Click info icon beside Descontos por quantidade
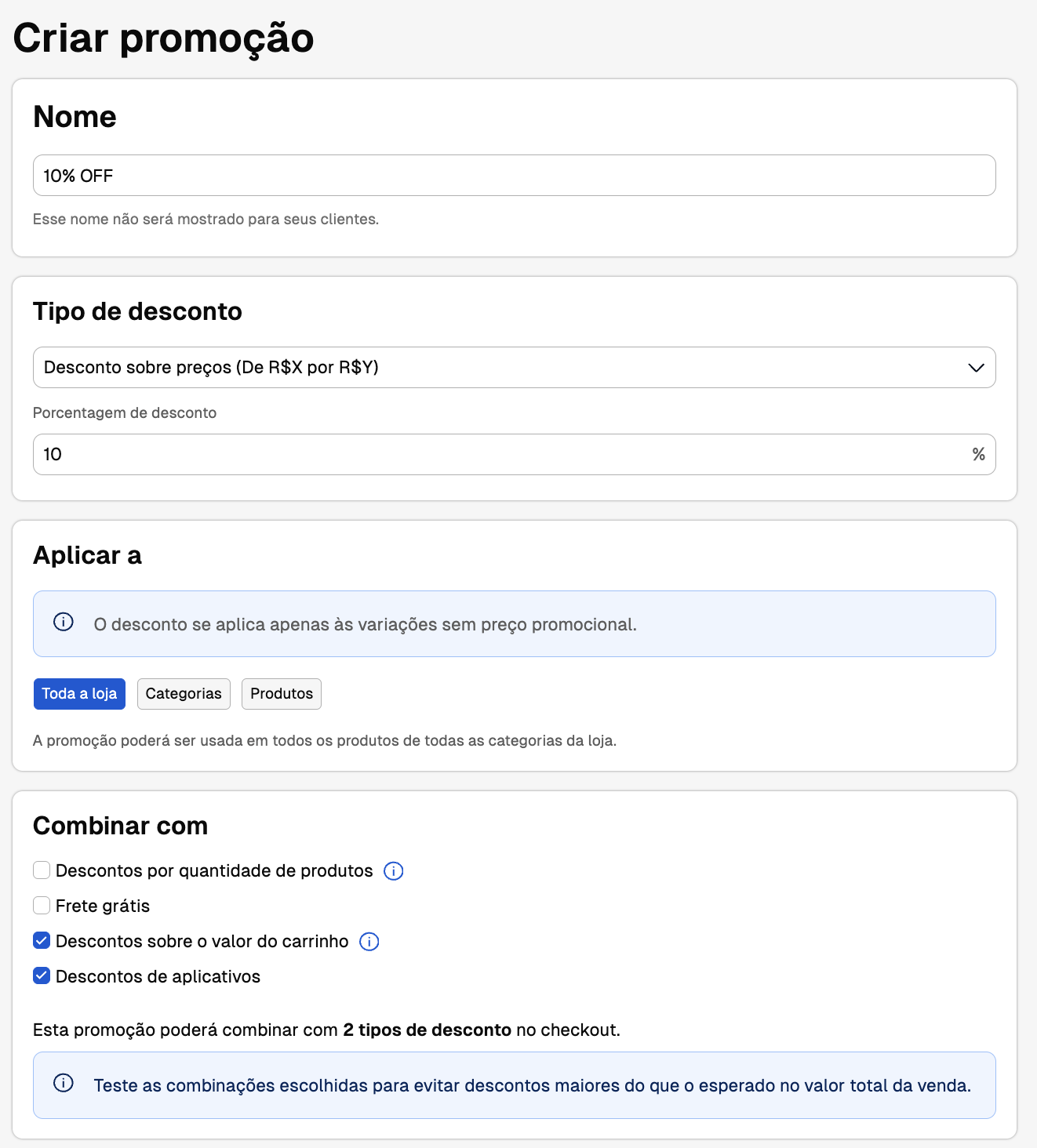This screenshot has height=1148, width=1037. [393, 871]
